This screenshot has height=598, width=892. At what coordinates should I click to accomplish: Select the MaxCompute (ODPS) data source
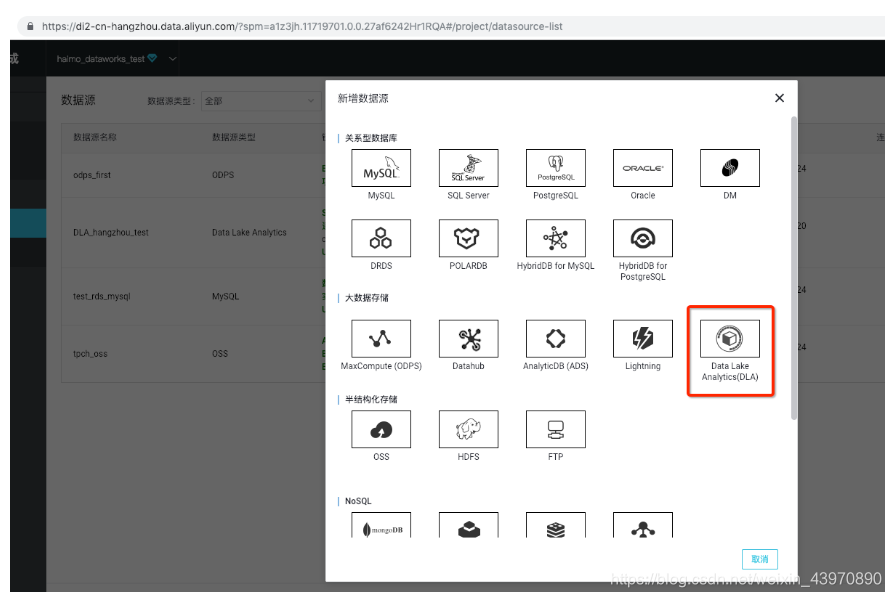pyautogui.click(x=380, y=339)
